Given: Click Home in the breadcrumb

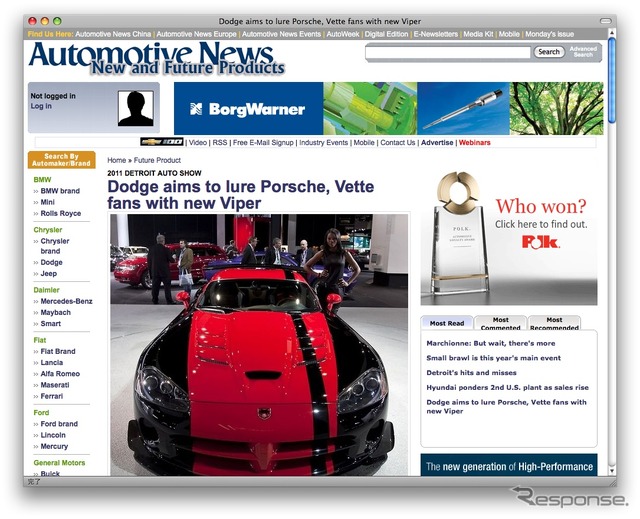Looking at the screenshot, I should click(116, 160).
